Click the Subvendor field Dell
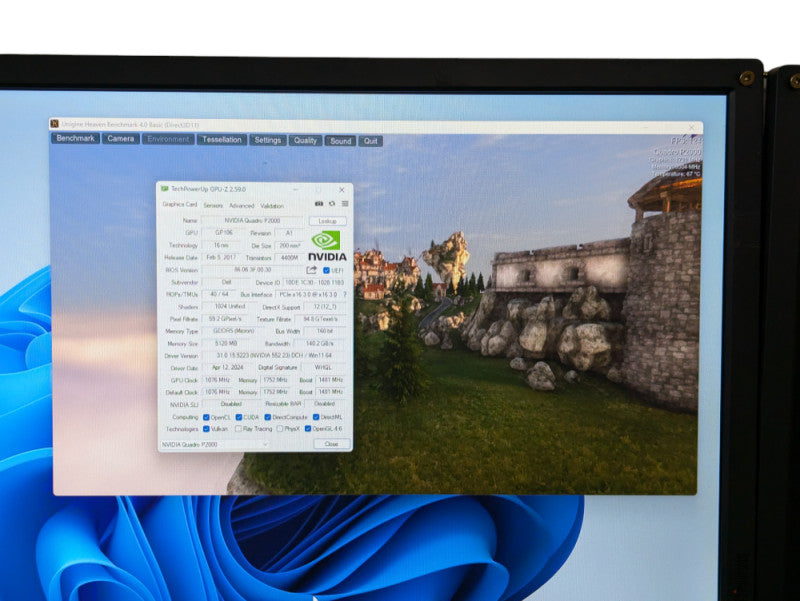The width and height of the screenshot is (800, 601). (227, 282)
